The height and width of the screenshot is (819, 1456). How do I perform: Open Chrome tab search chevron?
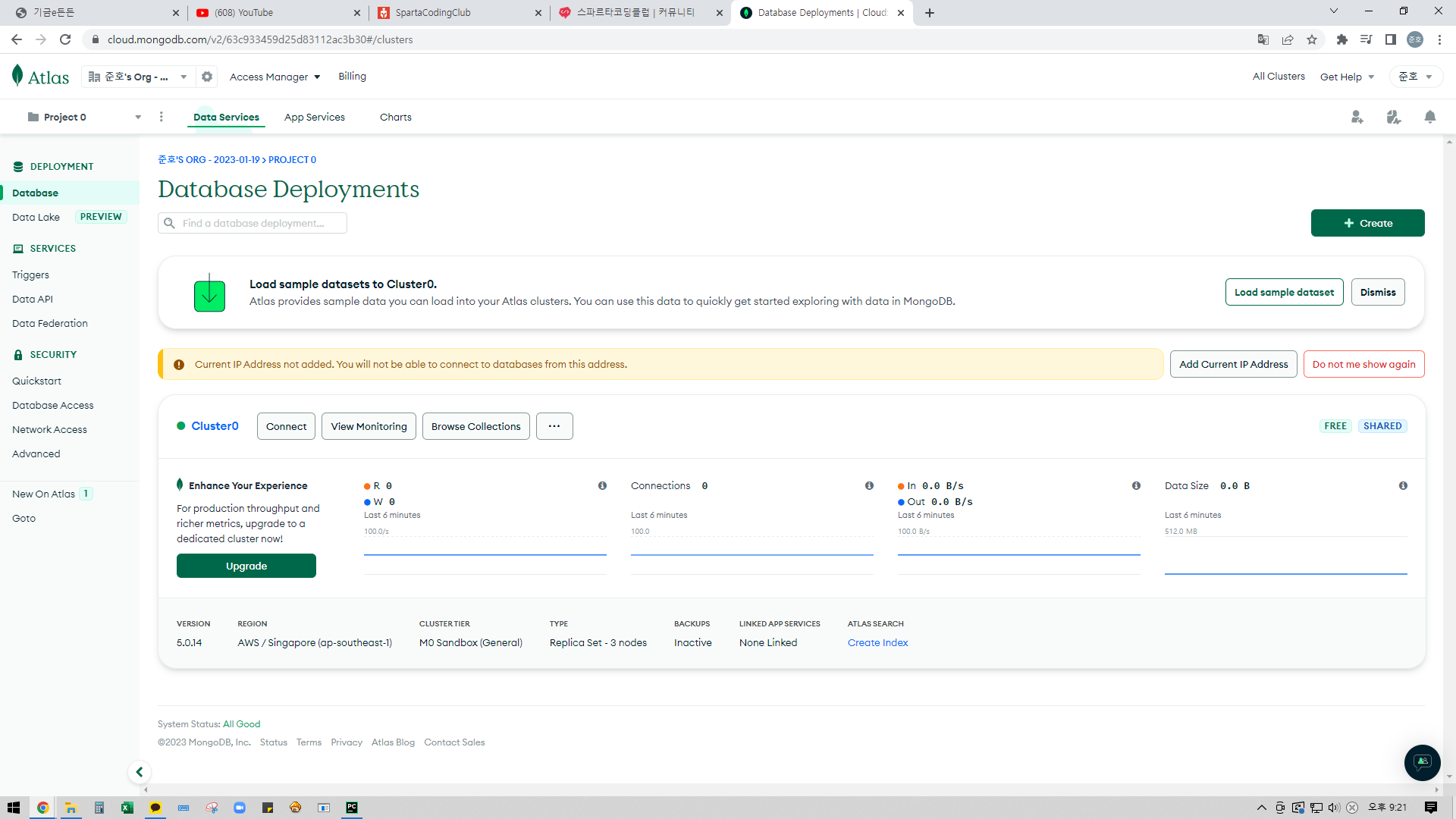[x=1334, y=11]
